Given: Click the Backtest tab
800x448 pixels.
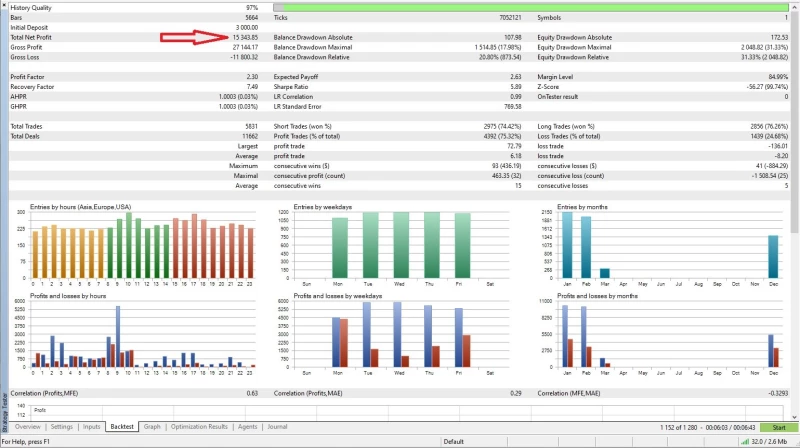Looking at the screenshot, I should [122, 427].
